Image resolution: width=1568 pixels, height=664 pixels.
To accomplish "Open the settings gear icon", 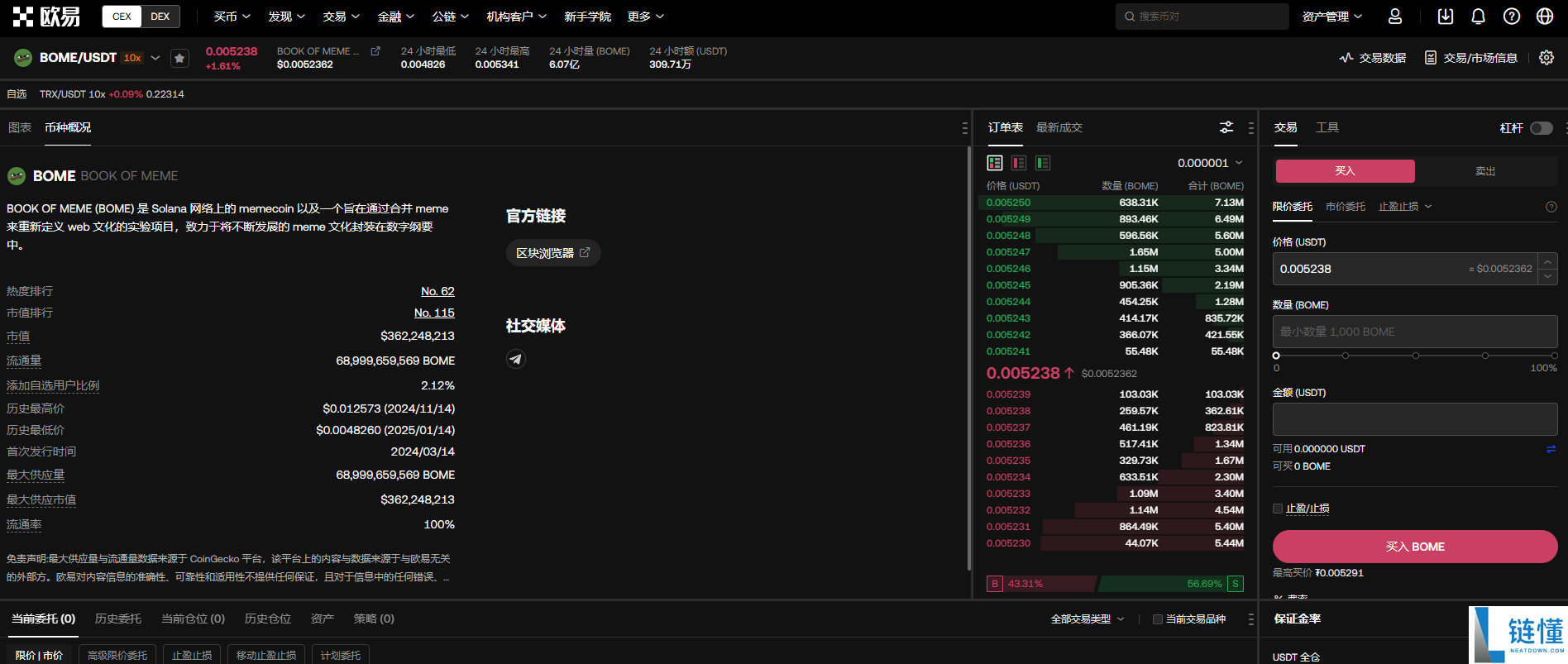I will point(1546,58).
